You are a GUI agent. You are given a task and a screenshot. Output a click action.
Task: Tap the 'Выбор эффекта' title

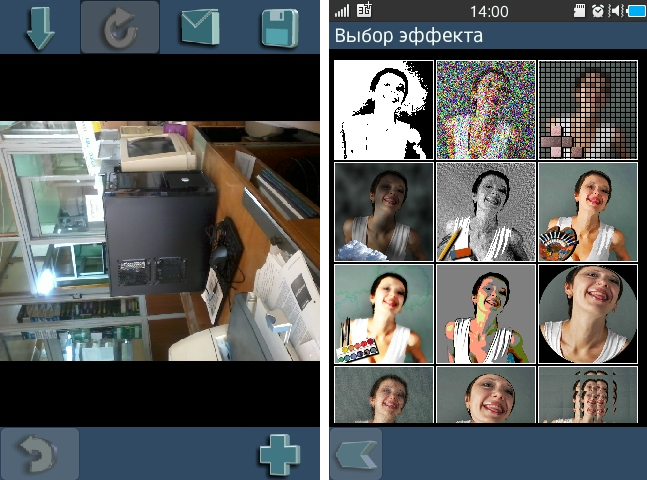point(409,35)
